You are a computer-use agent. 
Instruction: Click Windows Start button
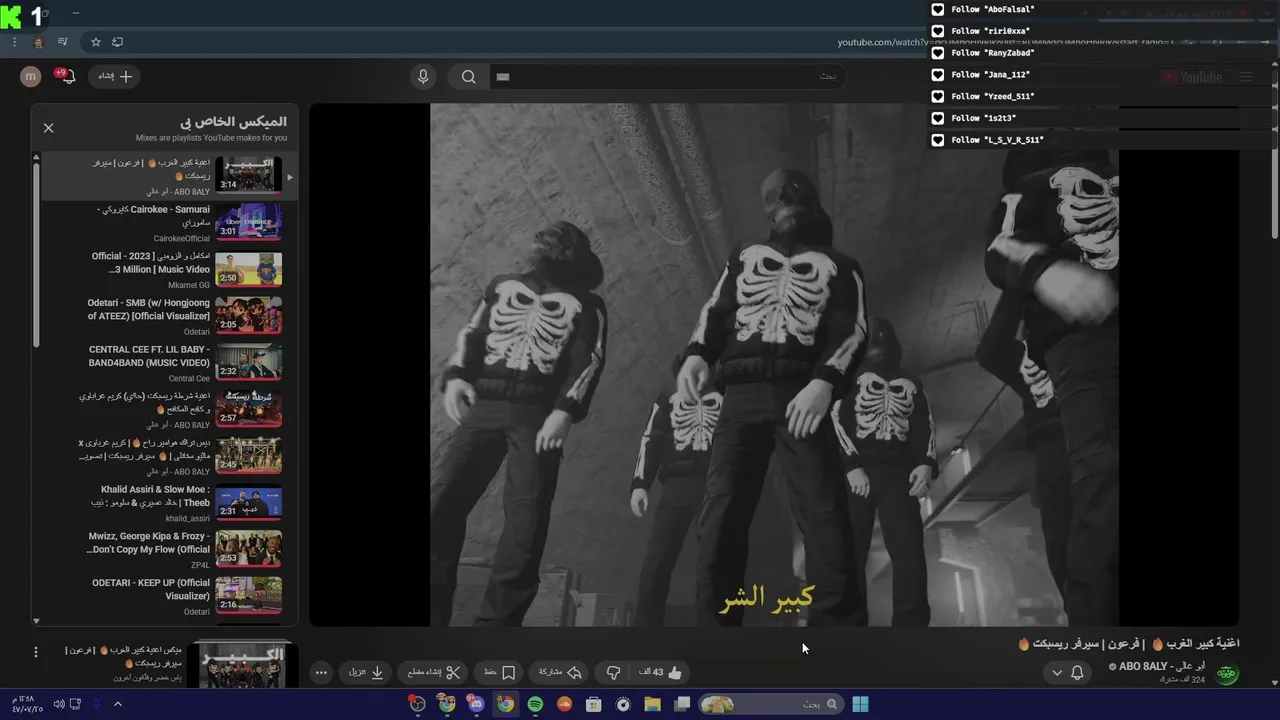860,704
